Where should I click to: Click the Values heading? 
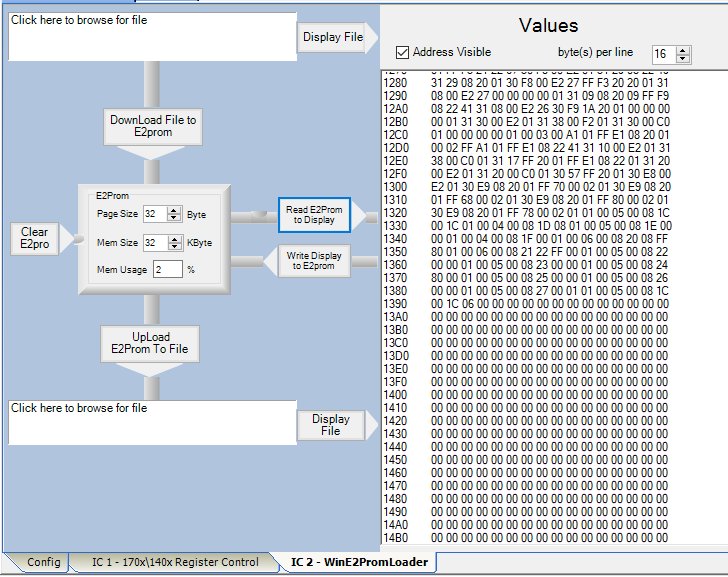coord(548,26)
